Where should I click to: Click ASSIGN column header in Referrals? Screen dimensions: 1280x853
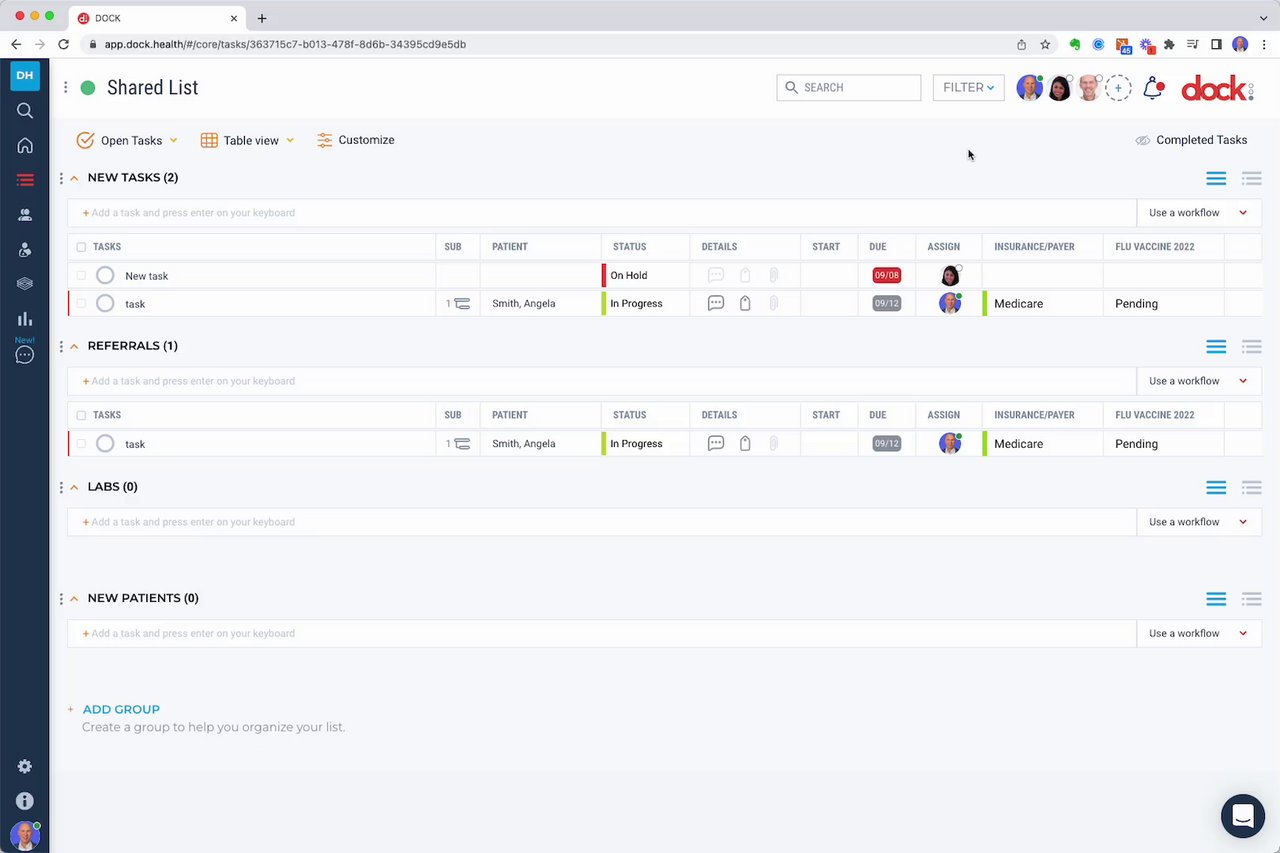(943, 415)
